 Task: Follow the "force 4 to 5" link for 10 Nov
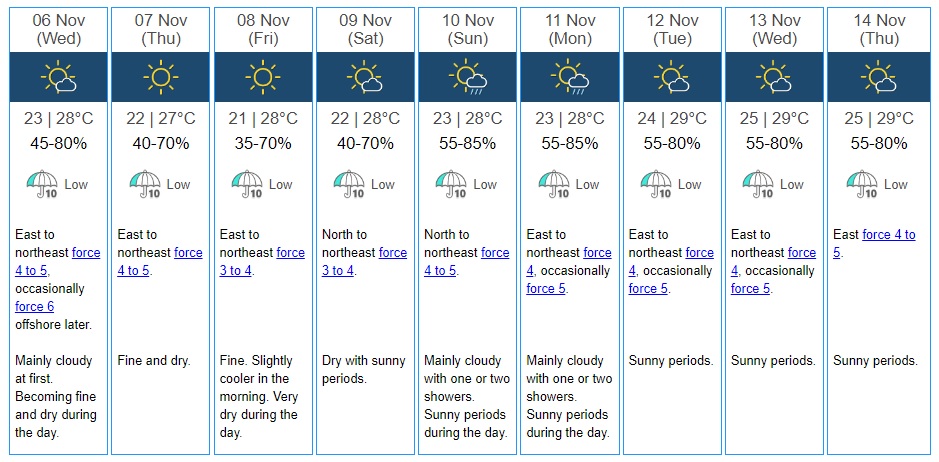[x=442, y=271]
